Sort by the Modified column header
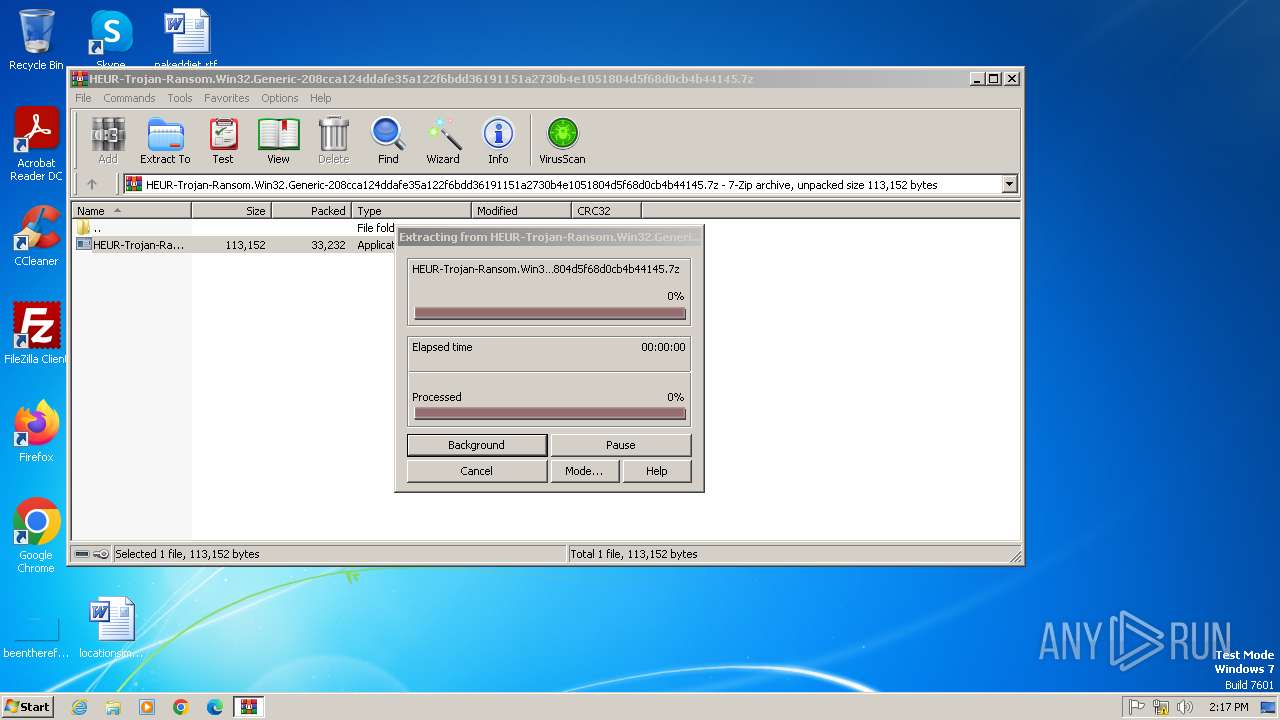 521,210
